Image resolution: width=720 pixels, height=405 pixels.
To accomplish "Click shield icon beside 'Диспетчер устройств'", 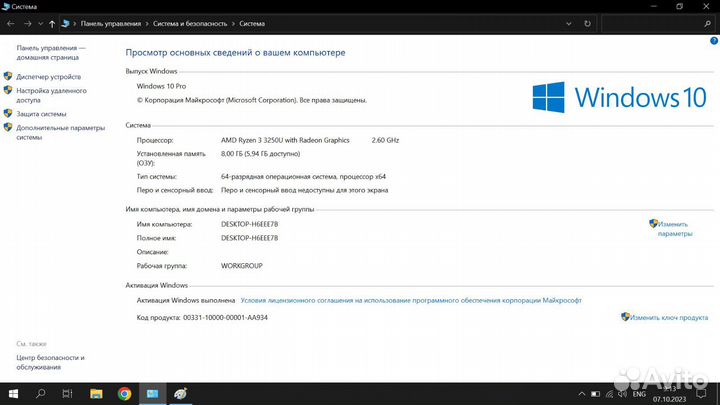I will point(8,76).
